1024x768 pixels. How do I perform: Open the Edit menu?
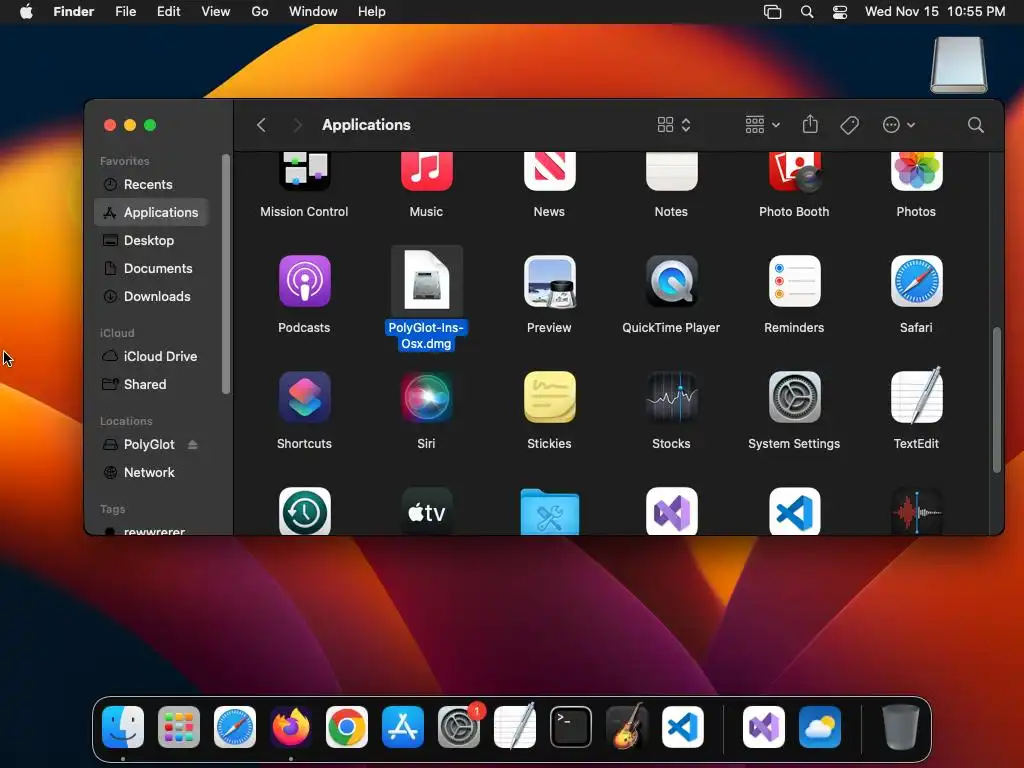click(x=168, y=11)
